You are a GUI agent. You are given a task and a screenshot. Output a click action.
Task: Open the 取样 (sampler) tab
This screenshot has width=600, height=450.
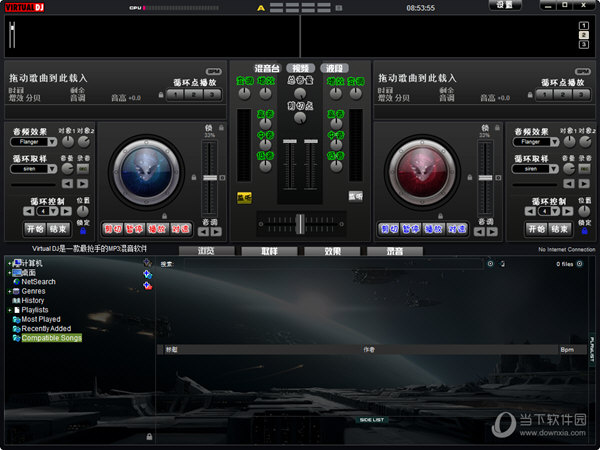pyautogui.click(x=269, y=251)
